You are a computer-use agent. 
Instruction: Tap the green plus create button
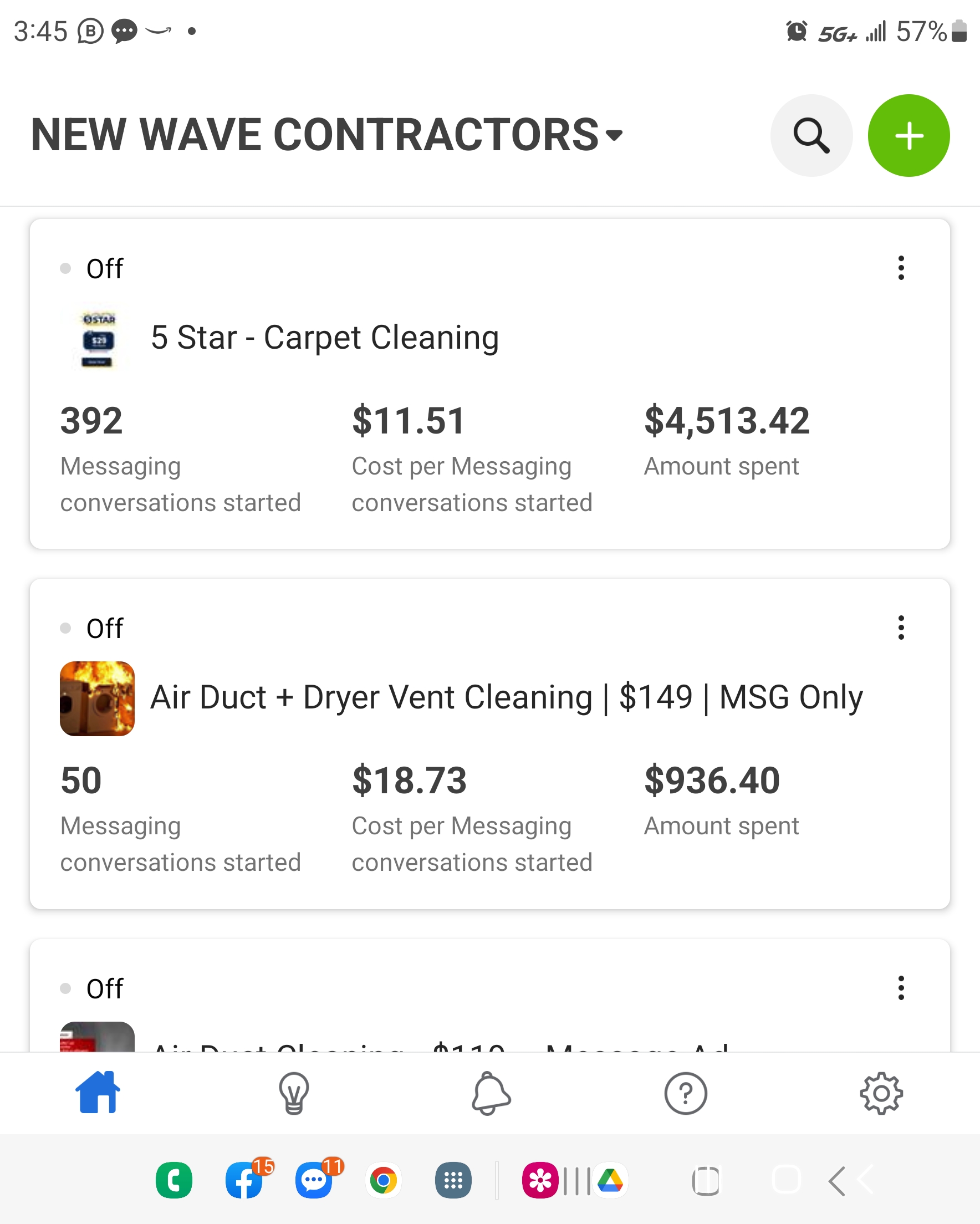(x=909, y=135)
